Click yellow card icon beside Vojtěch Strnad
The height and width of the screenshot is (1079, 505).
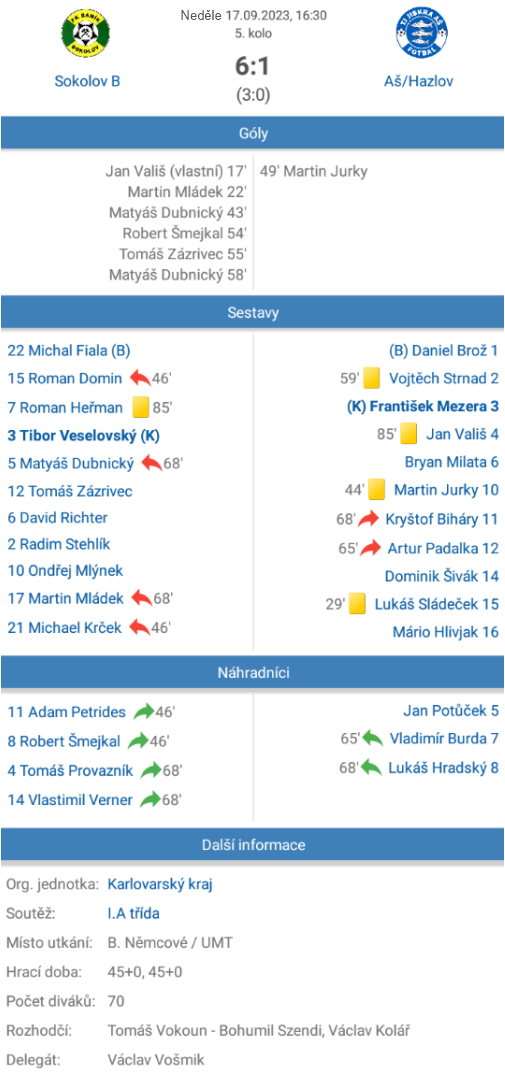point(372,378)
